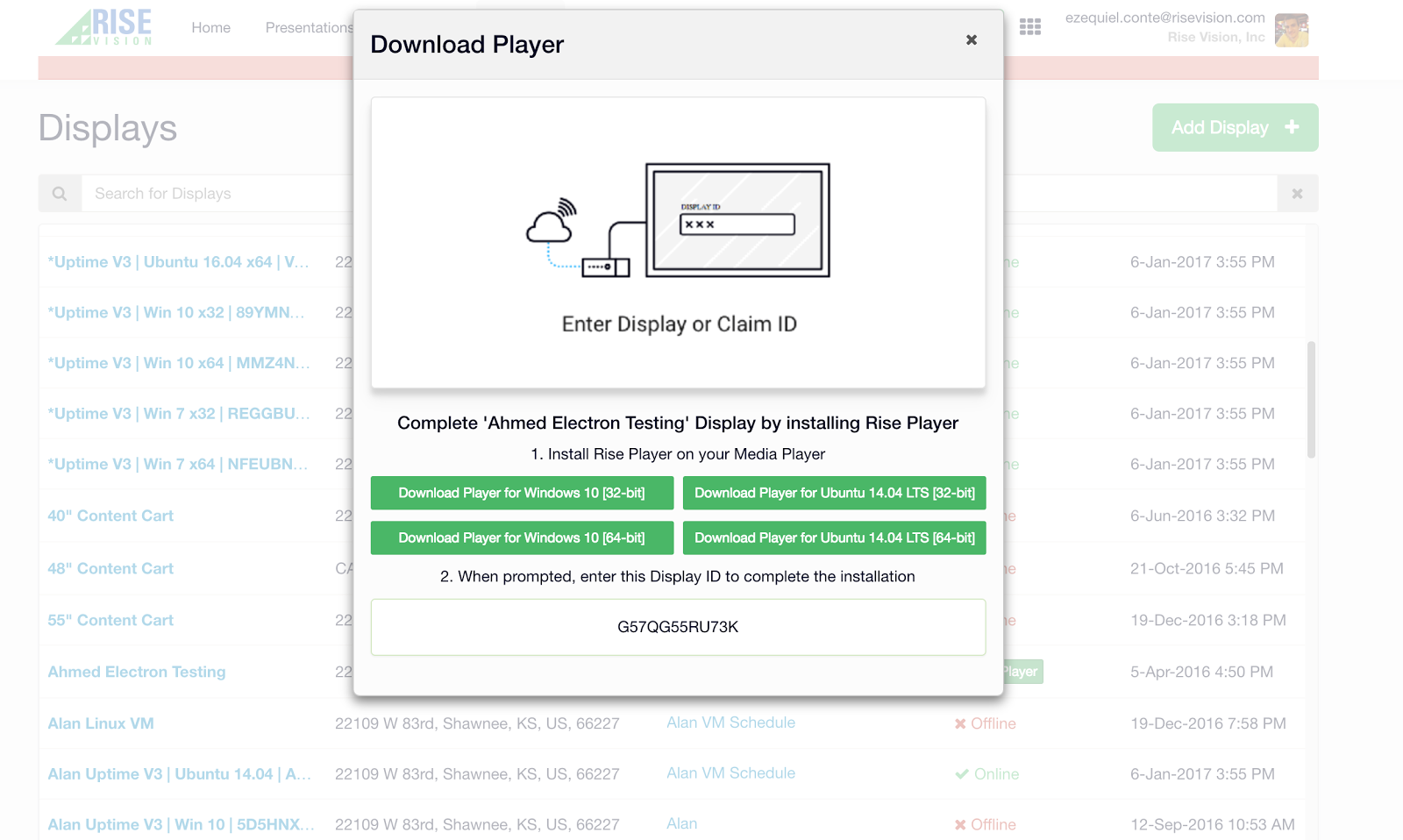Click the user profile avatar
The width and height of the screenshot is (1403, 840).
click(1292, 30)
